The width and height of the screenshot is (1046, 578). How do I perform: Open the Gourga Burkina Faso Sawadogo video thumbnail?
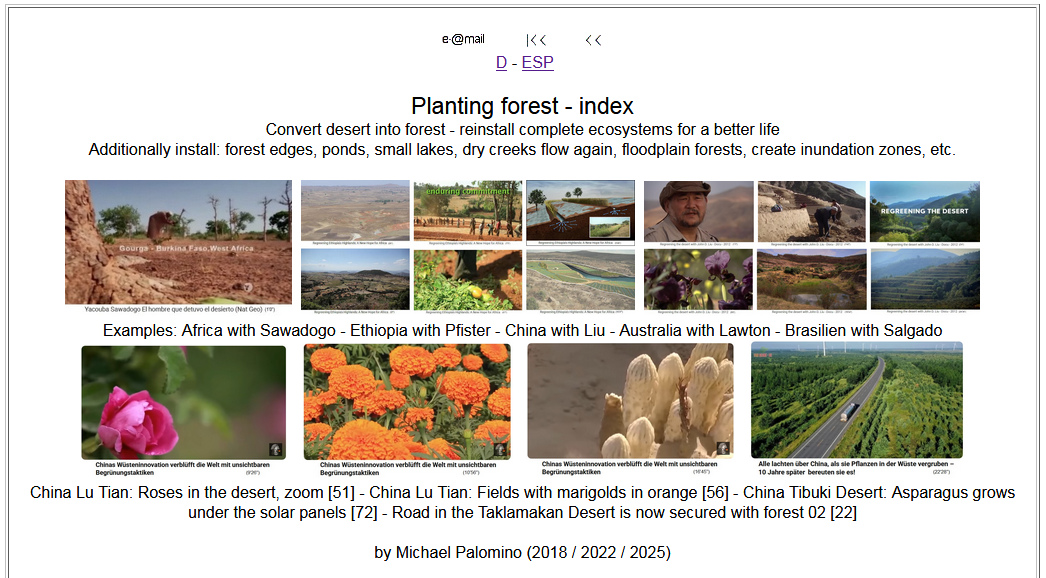point(178,240)
